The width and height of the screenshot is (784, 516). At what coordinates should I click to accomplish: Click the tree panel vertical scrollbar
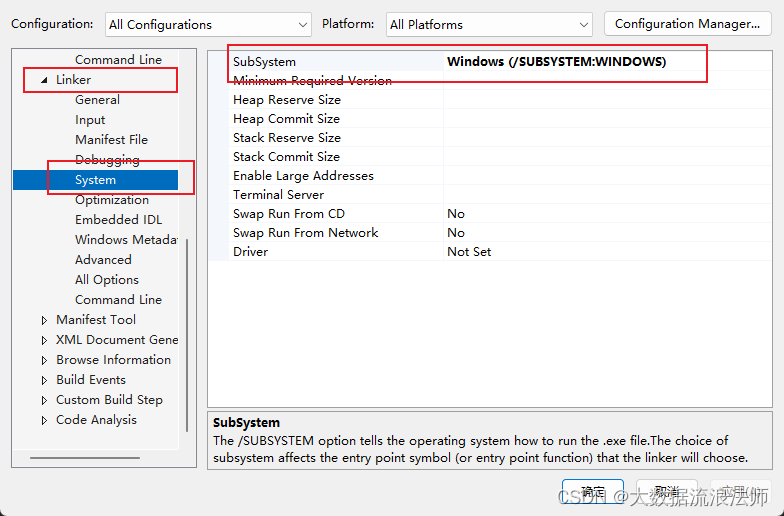pos(187,335)
